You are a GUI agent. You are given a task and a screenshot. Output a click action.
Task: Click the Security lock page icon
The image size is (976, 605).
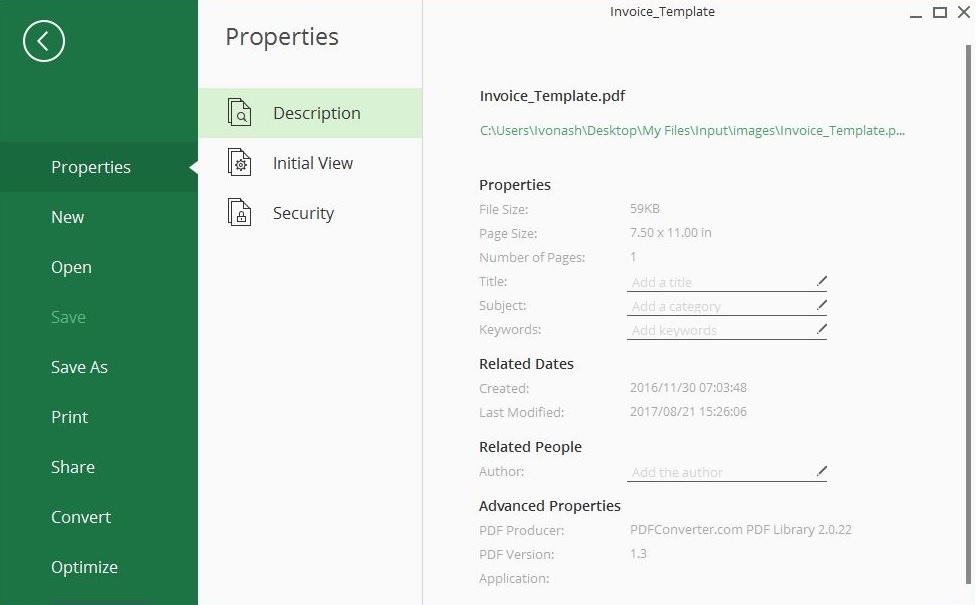point(239,213)
